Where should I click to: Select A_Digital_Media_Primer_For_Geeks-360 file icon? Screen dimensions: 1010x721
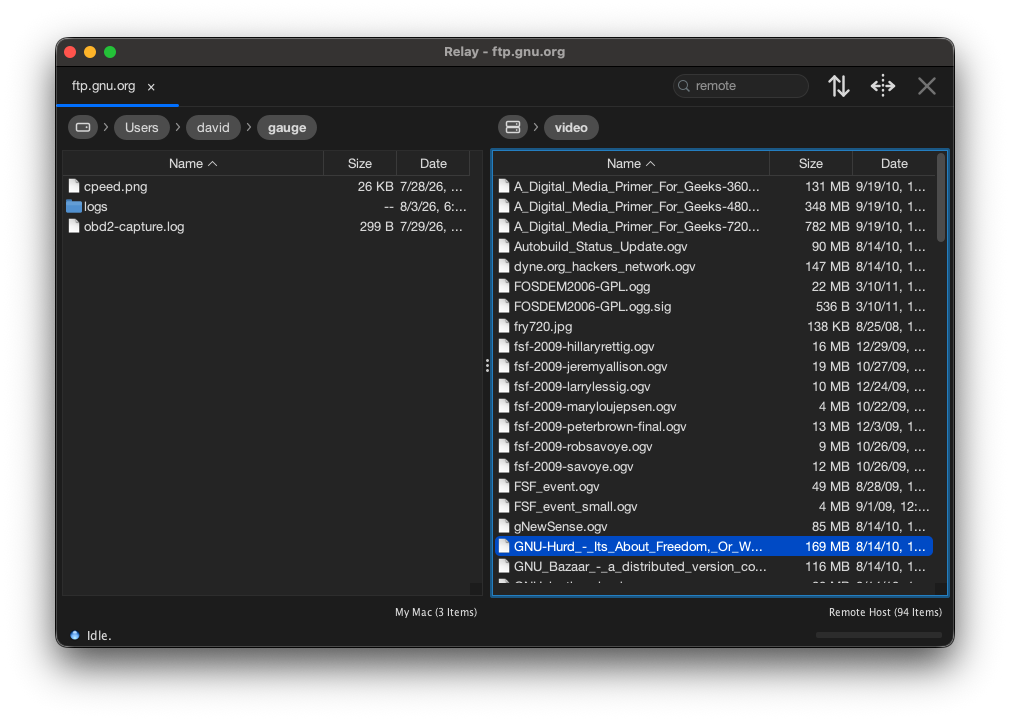[504, 186]
